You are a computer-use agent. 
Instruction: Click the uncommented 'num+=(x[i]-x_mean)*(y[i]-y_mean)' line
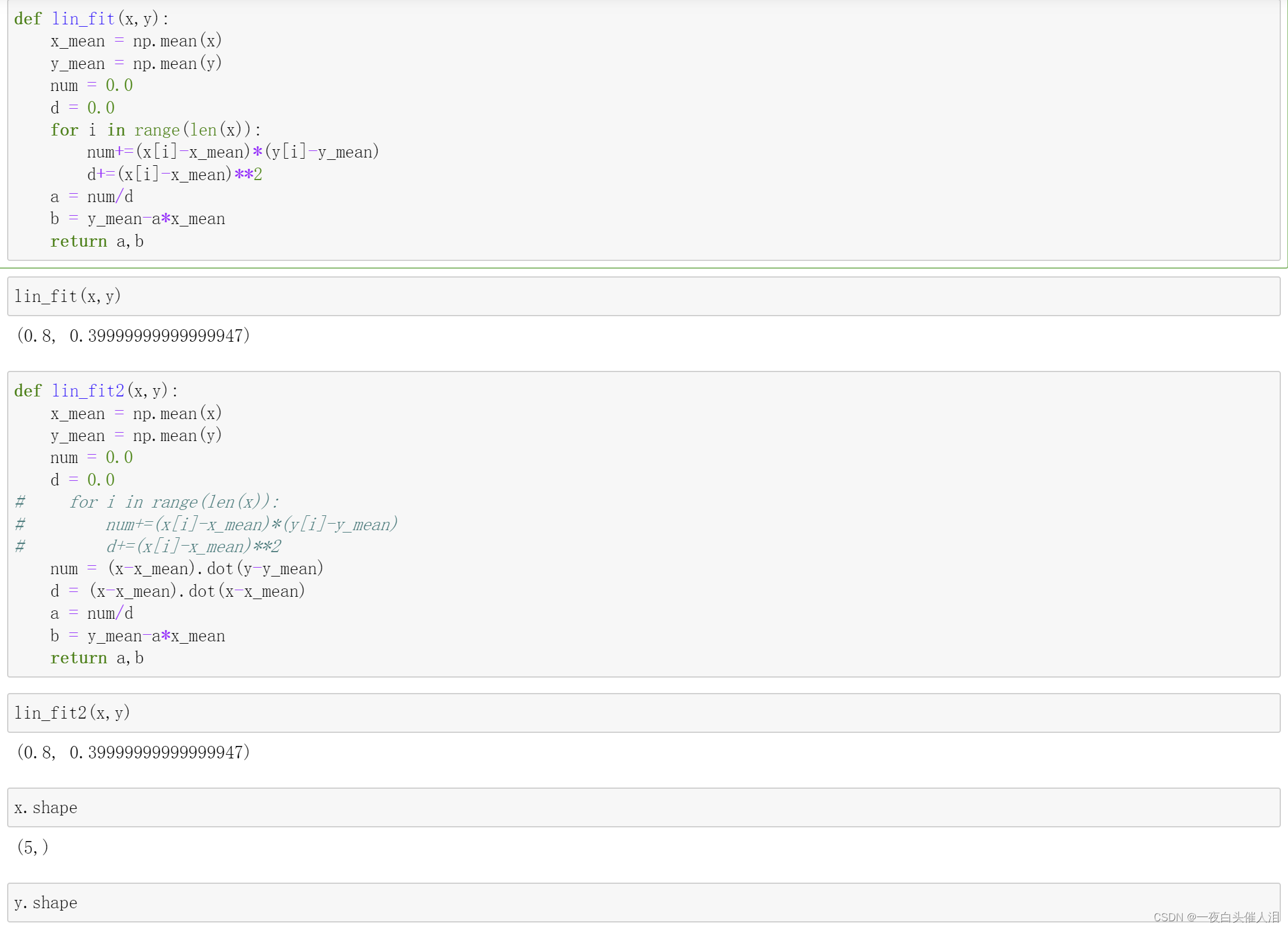(x=233, y=152)
